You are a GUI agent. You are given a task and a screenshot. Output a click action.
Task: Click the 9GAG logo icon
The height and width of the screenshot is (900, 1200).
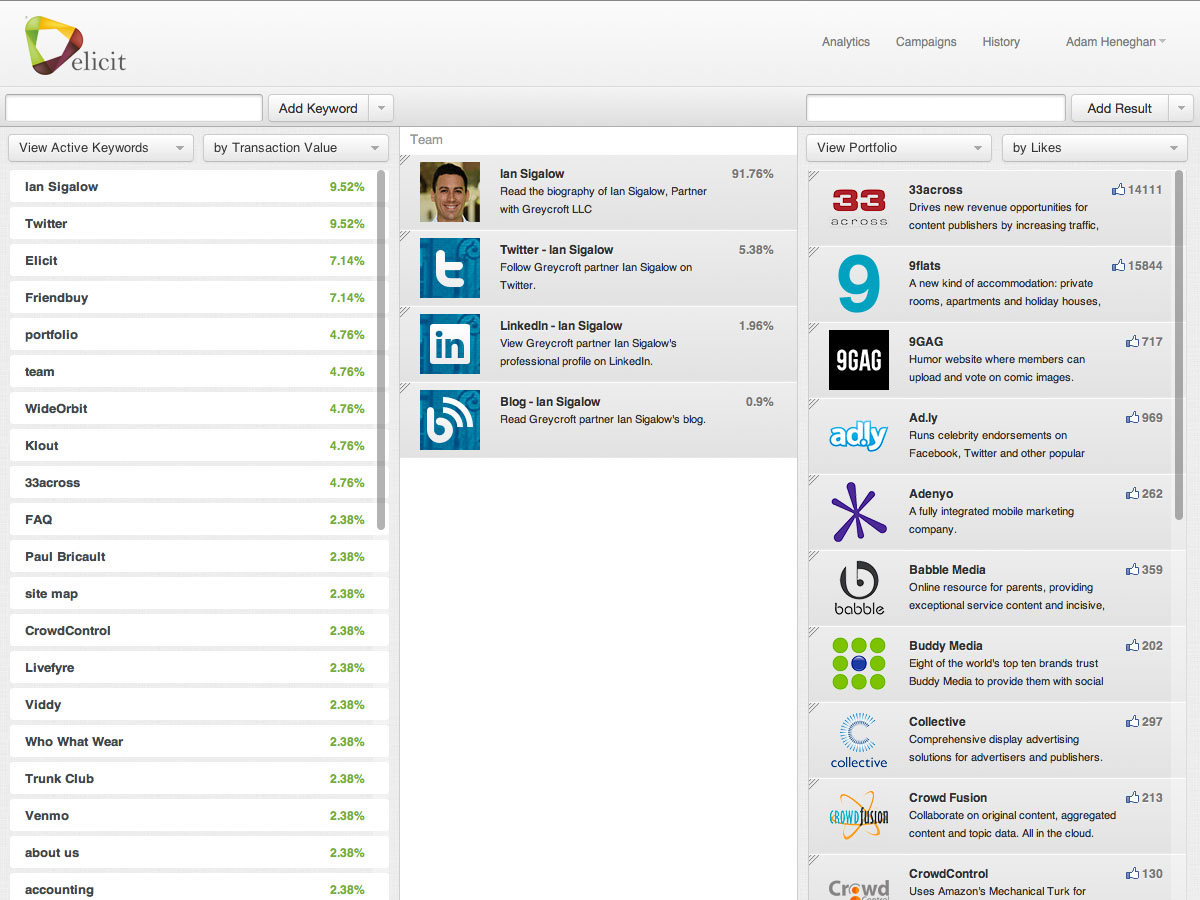(859, 360)
